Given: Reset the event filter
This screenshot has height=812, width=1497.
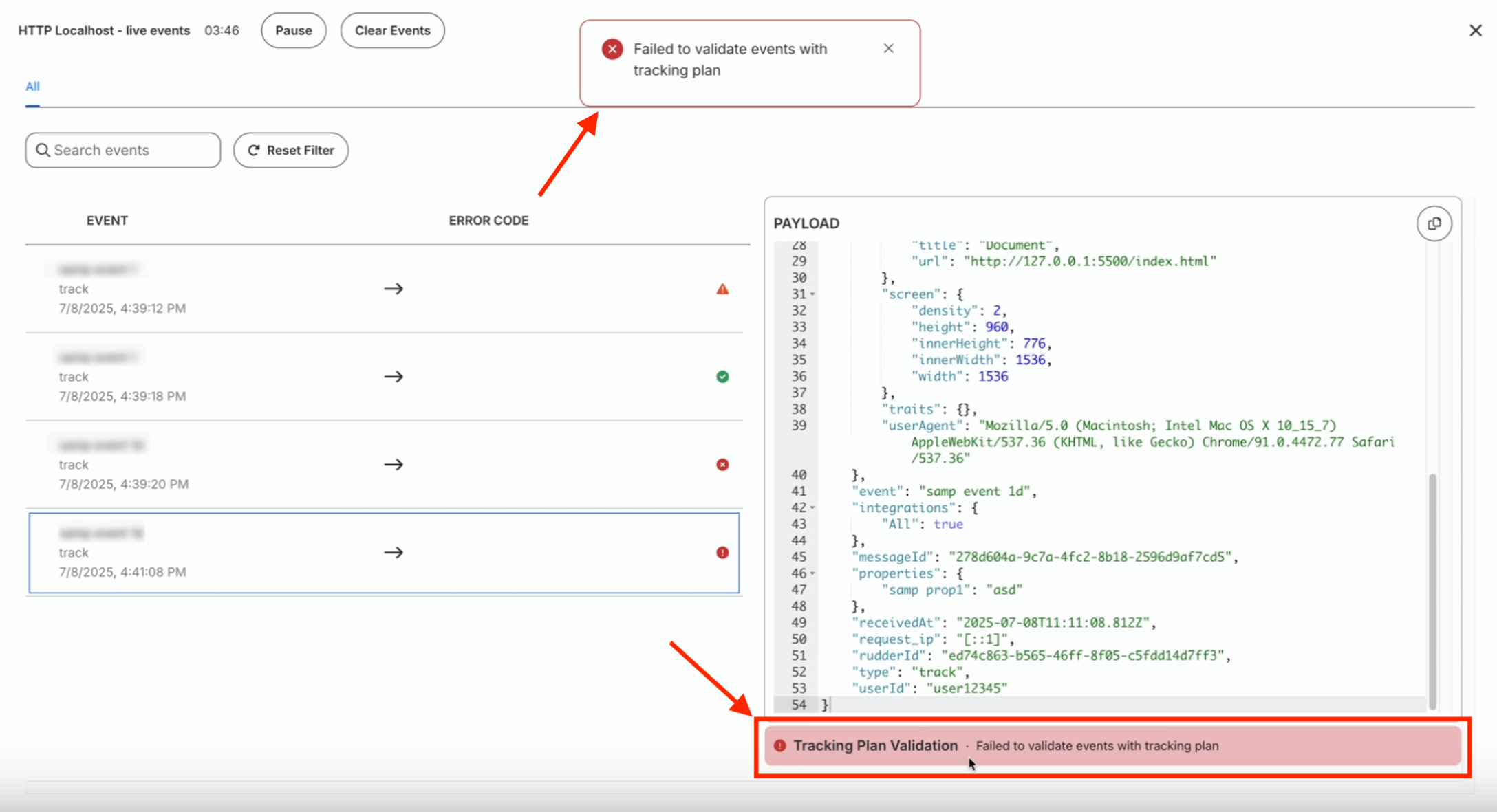Looking at the screenshot, I should pos(291,150).
